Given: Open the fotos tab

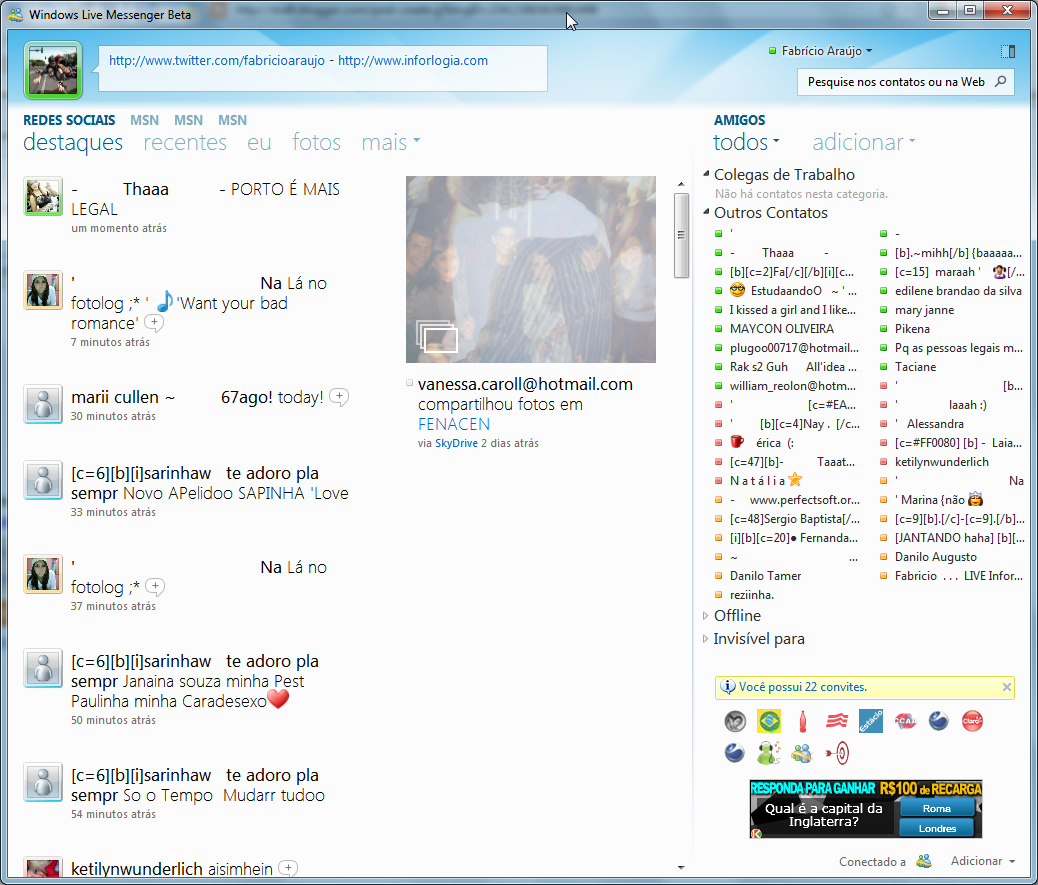Looking at the screenshot, I should click(316, 142).
